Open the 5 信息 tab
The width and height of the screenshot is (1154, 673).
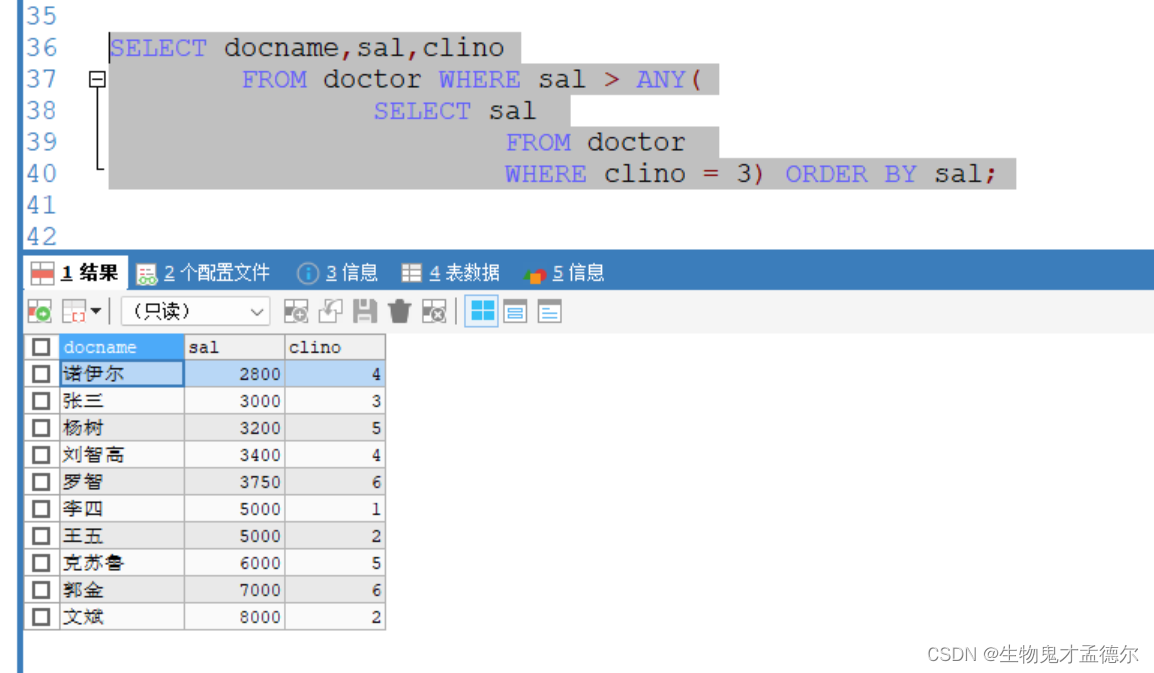[564, 273]
